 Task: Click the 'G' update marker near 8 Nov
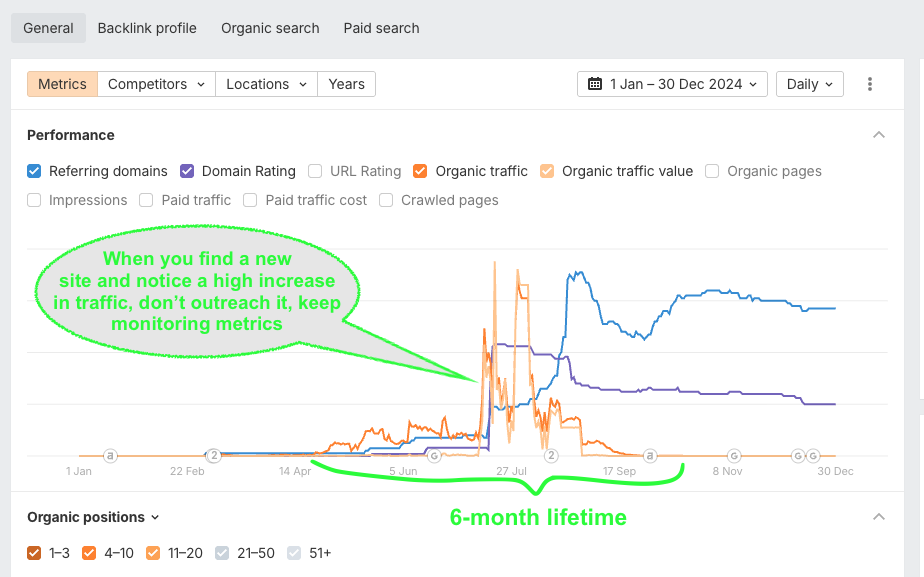pos(734,455)
